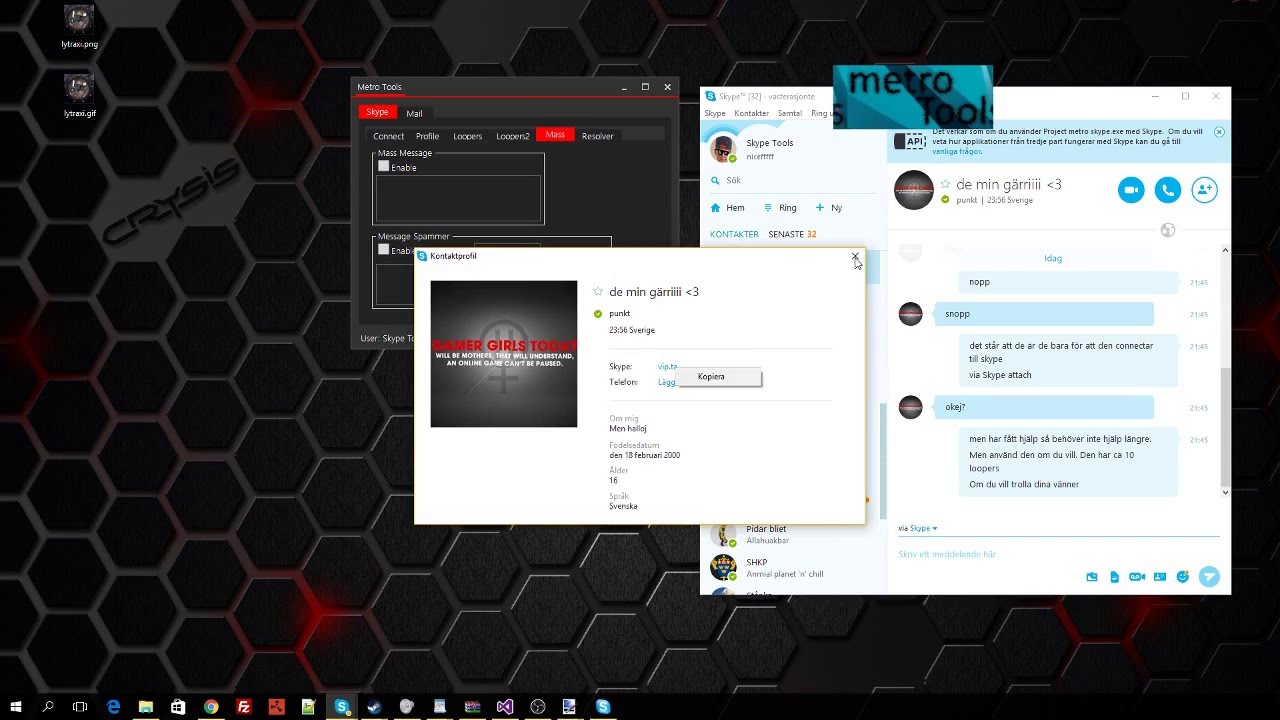Click Kopiera in the context menu
This screenshot has height=720, width=1280.
click(x=720, y=377)
